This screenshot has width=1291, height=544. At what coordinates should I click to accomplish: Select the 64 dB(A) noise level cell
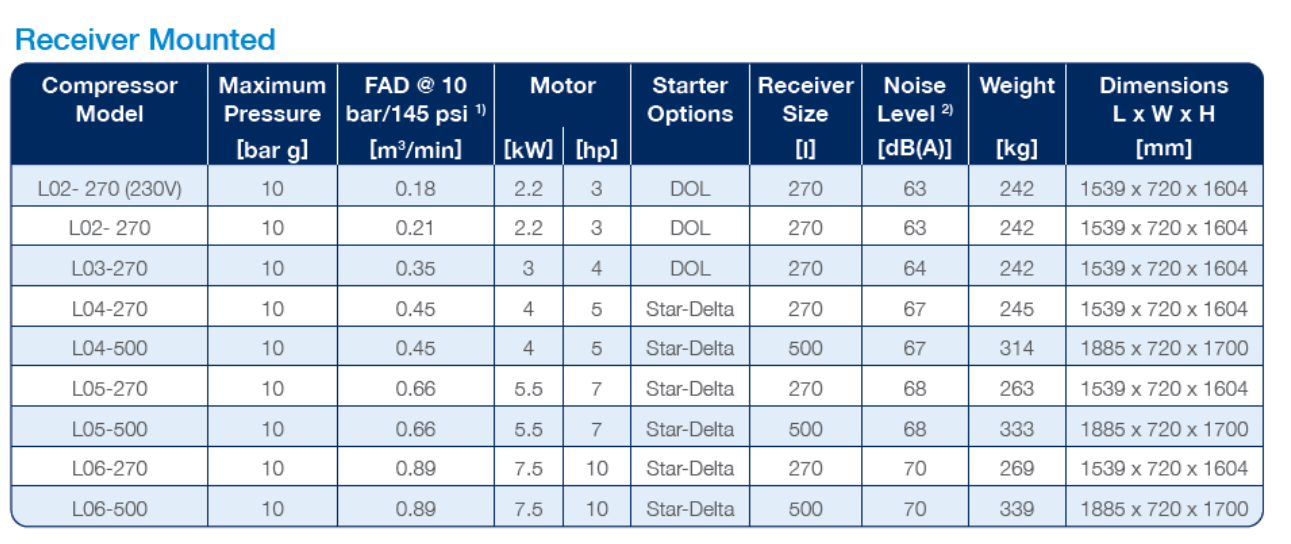914,268
